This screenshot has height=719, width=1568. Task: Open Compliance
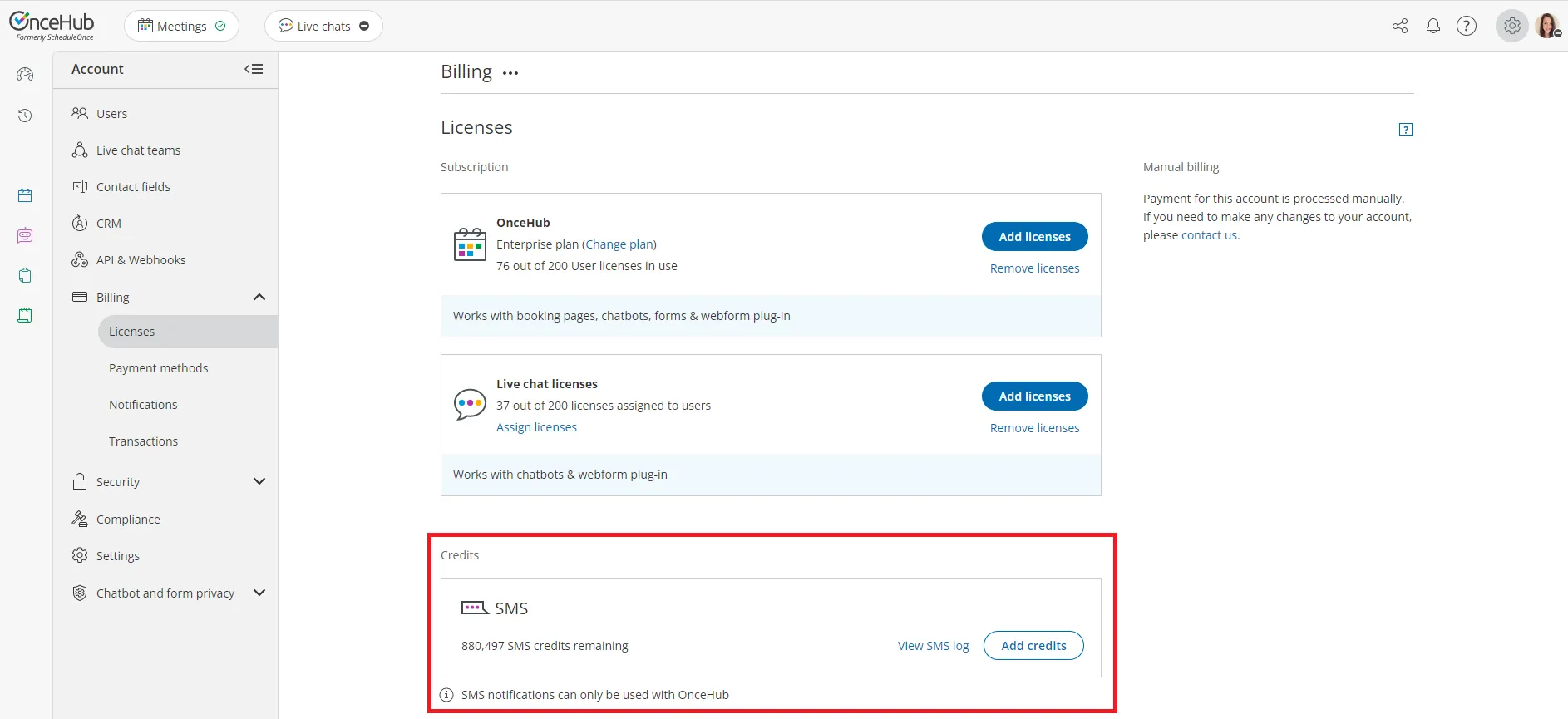pos(128,520)
